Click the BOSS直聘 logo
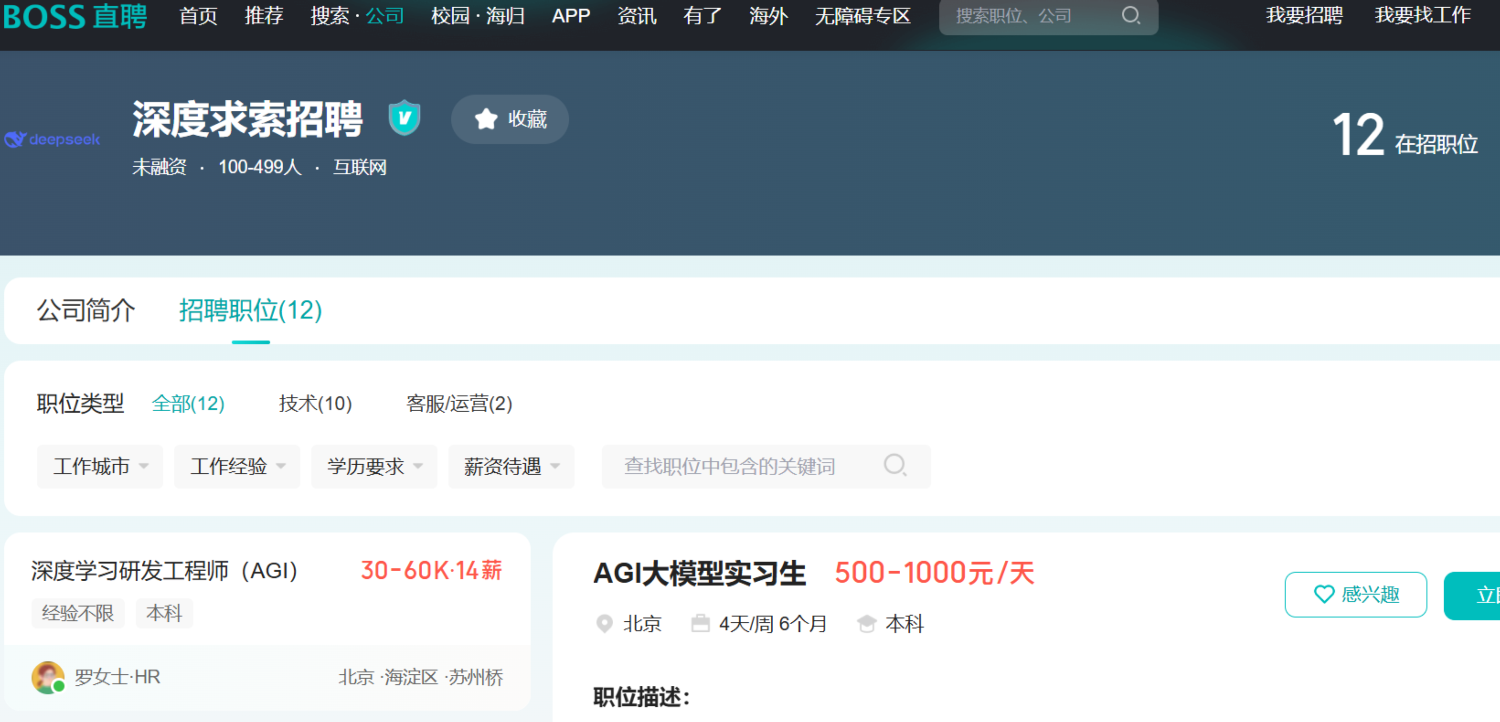 (75, 16)
